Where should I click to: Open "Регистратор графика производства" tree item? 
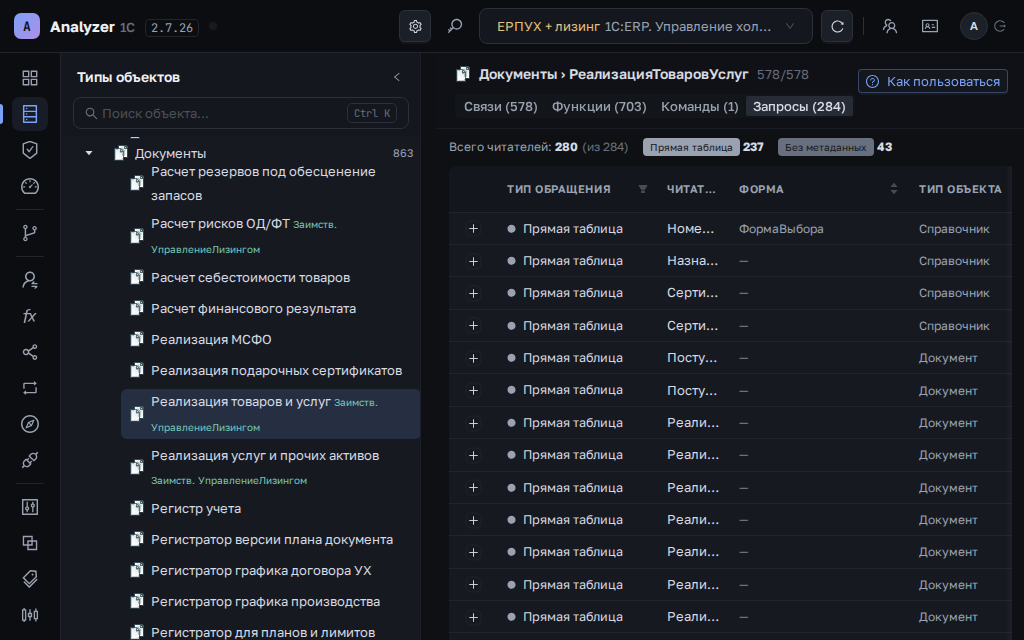pos(265,601)
